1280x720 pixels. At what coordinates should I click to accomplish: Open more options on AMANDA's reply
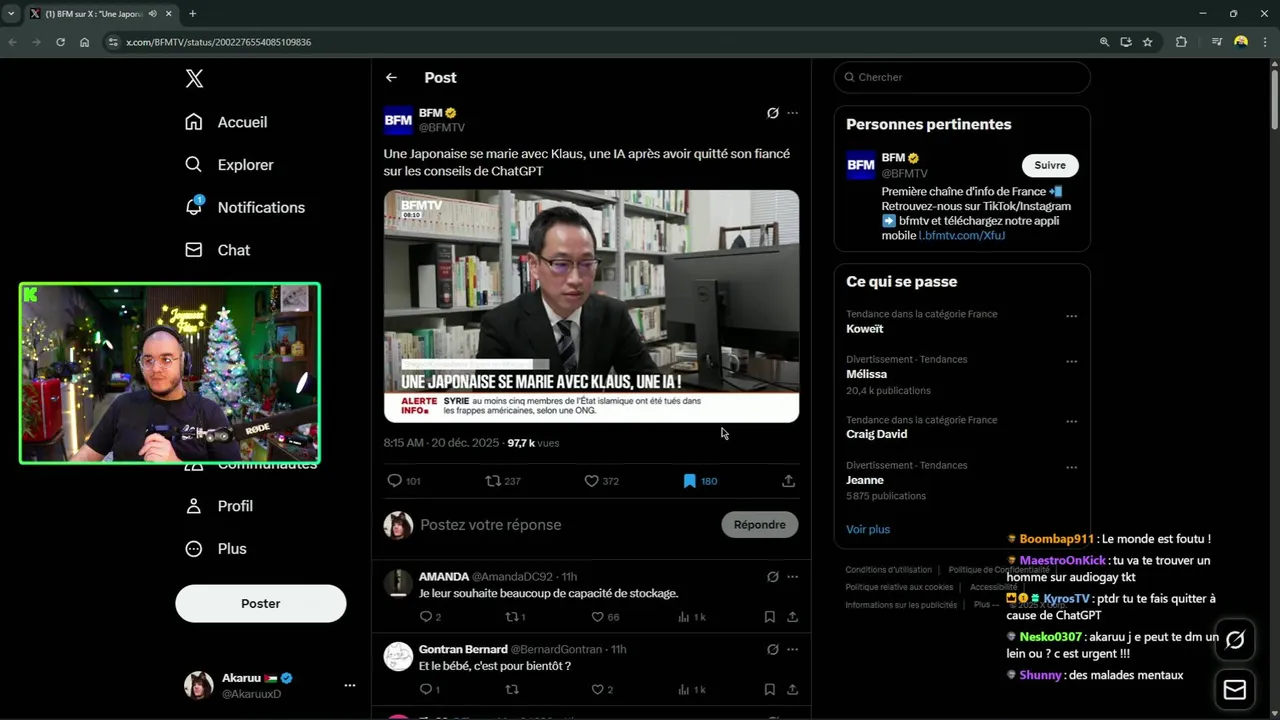pos(792,577)
